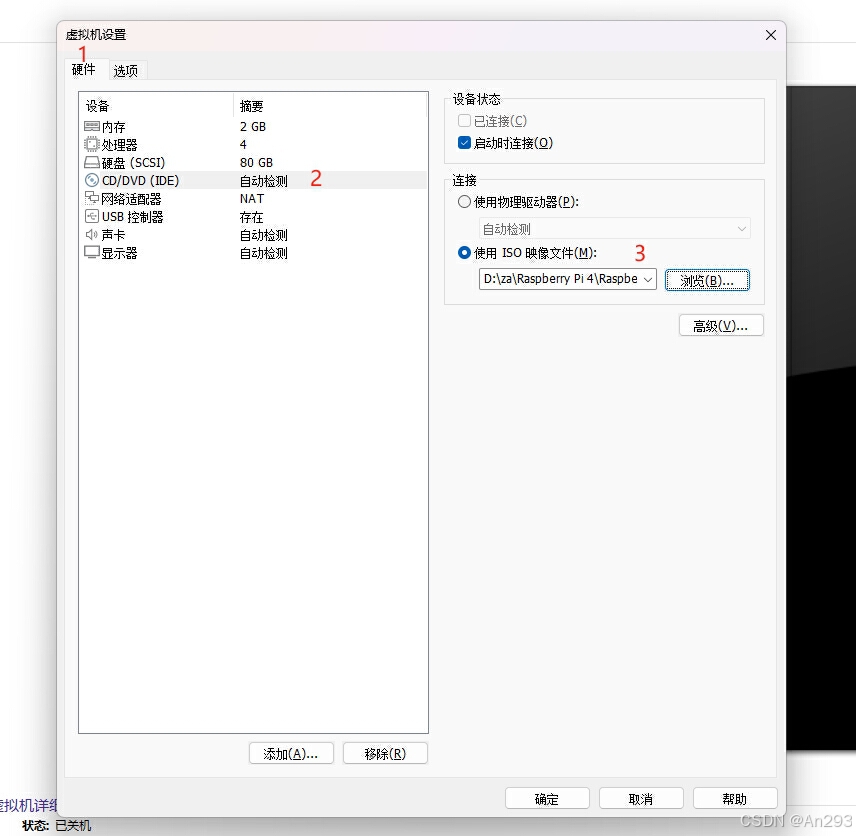Toggle the 已连接(C) checkbox

click(464, 121)
